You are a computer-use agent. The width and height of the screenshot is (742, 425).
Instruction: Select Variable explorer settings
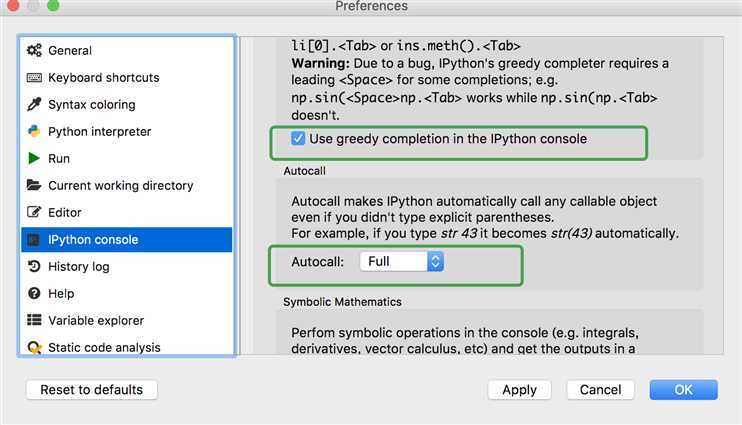(x=127, y=320)
